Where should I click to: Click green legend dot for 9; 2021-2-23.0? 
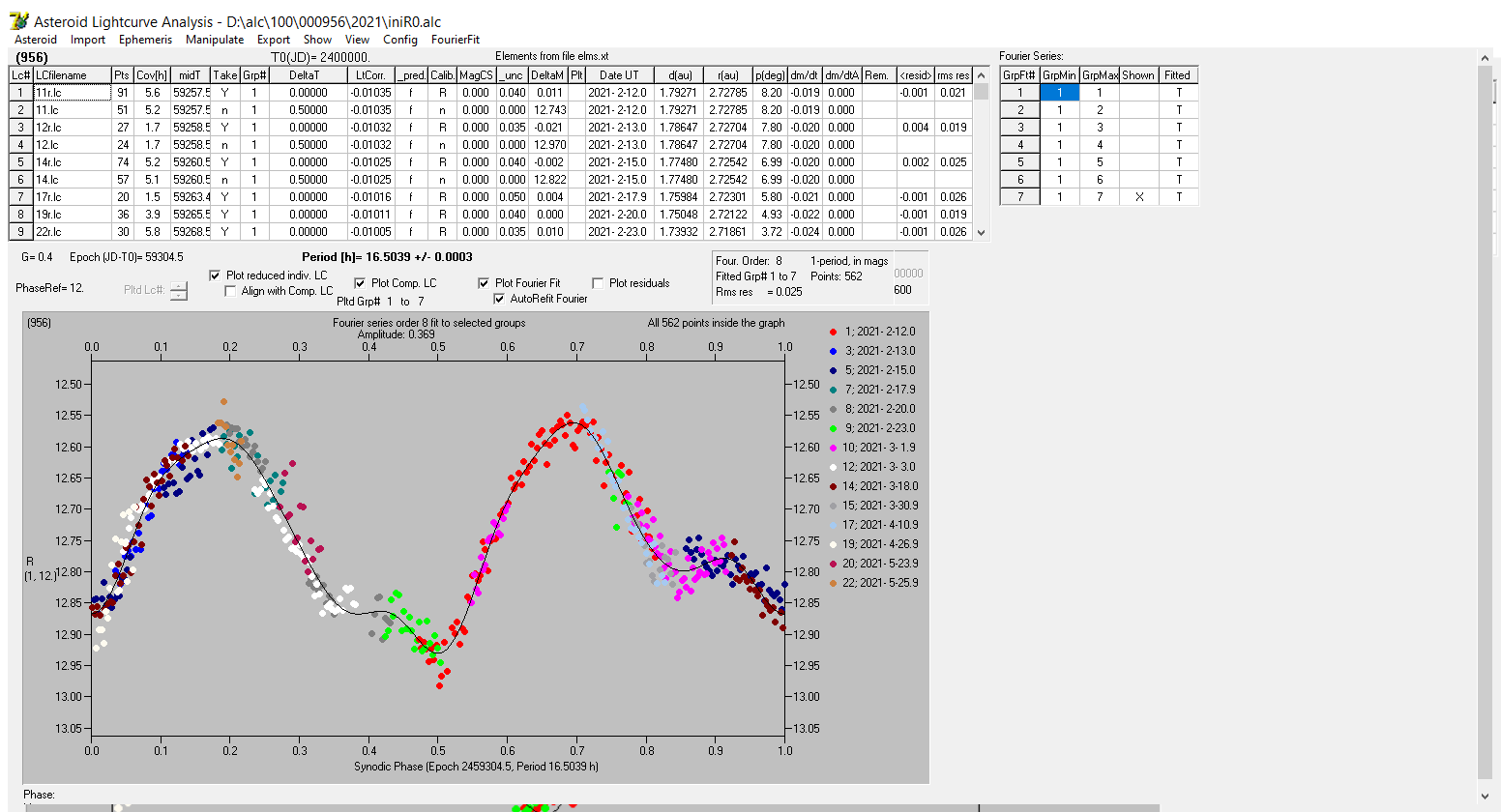(x=834, y=428)
